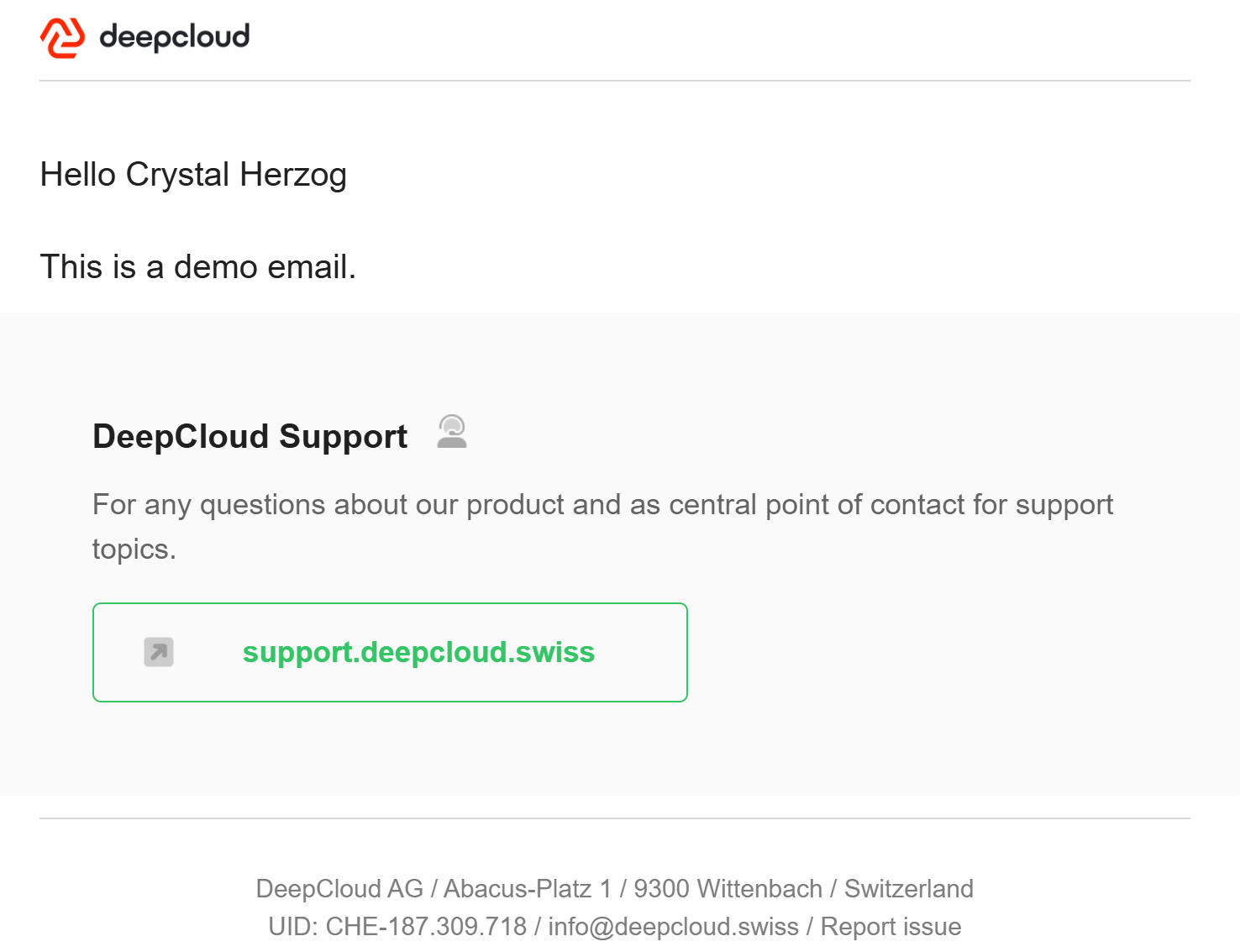Click the Switzerland footer text
The image size is (1240, 952).
pyautogui.click(x=909, y=888)
